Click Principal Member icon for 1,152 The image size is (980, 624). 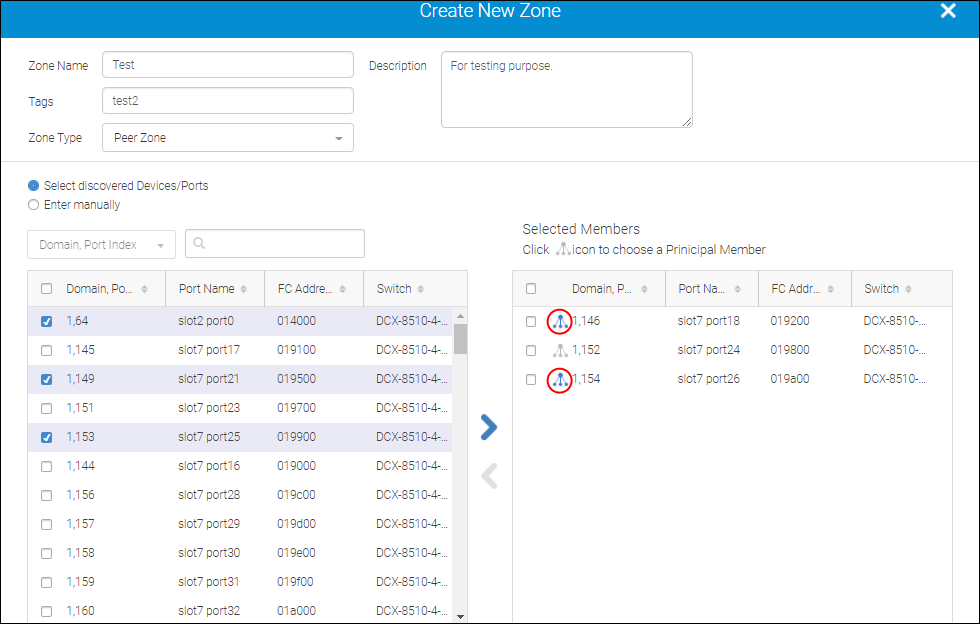pyautogui.click(x=560, y=349)
